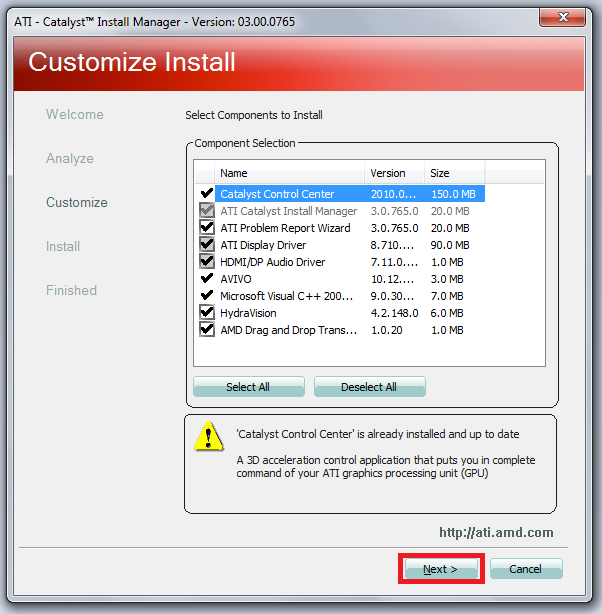Toggle Catalyst Control Center checkmark

click(207, 193)
